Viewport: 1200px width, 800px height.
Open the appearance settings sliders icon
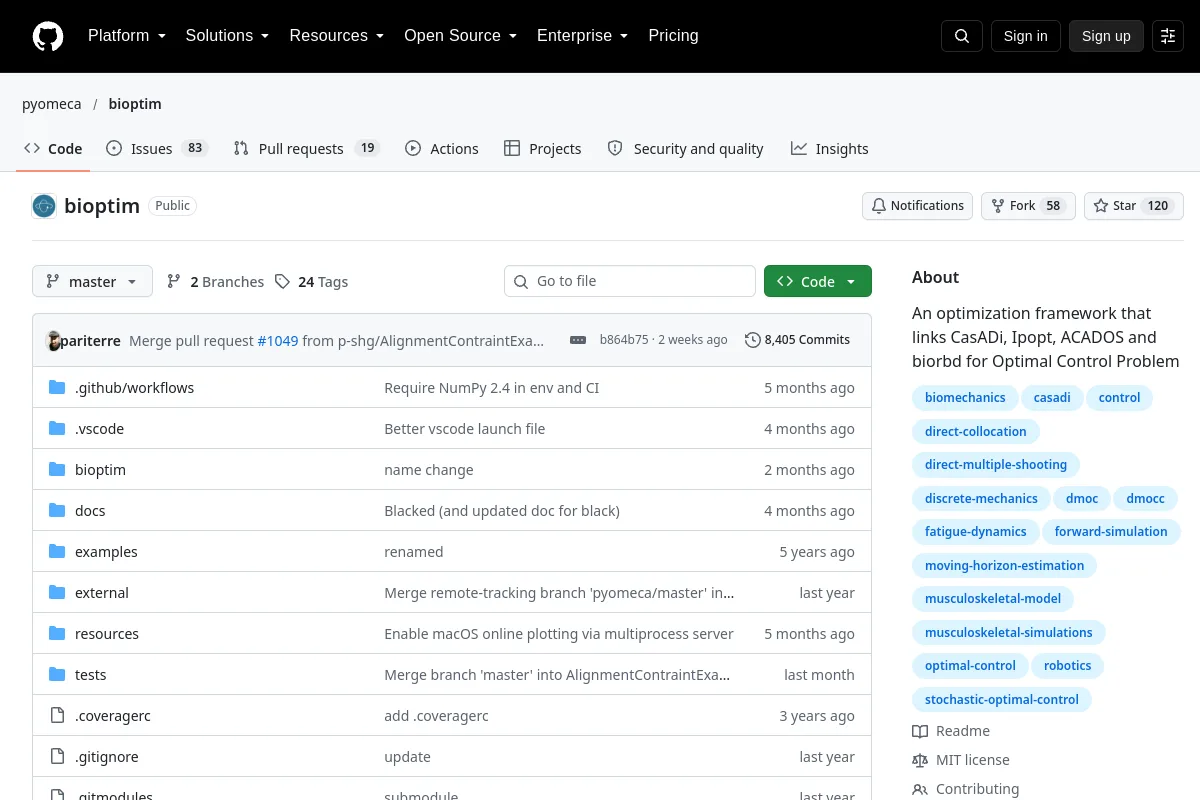pos(1168,36)
